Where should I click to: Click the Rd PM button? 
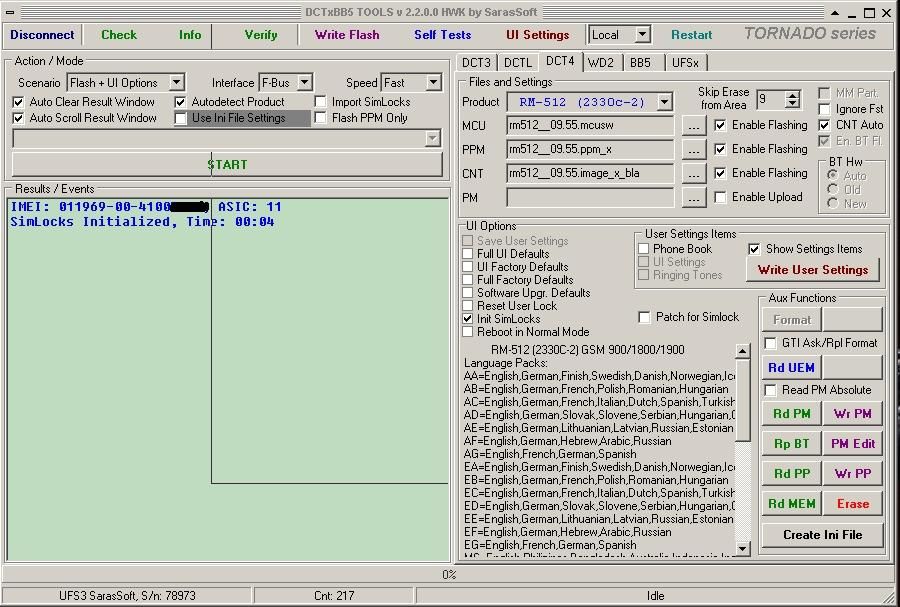point(791,414)
